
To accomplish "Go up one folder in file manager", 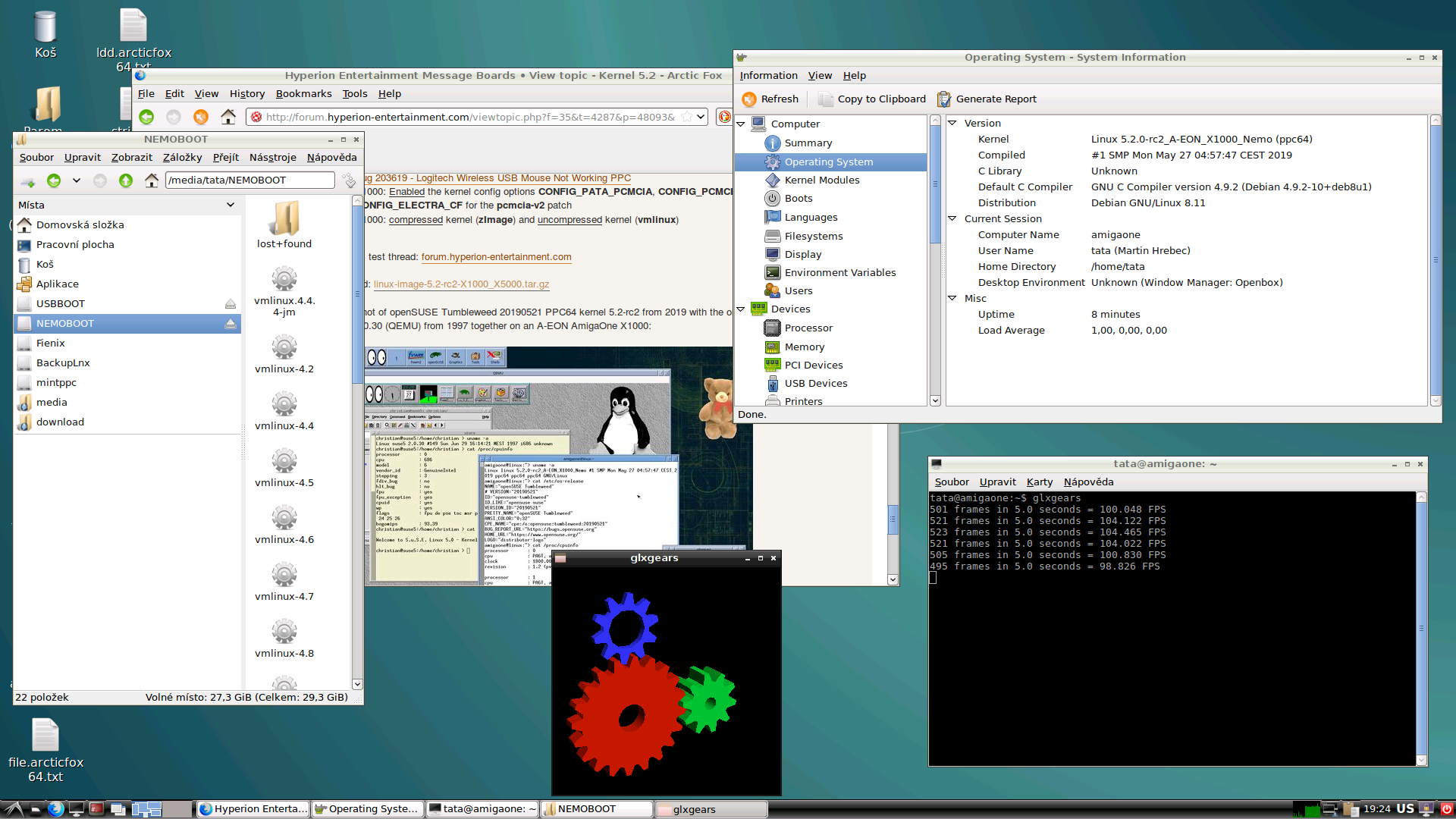I will 126,180.
